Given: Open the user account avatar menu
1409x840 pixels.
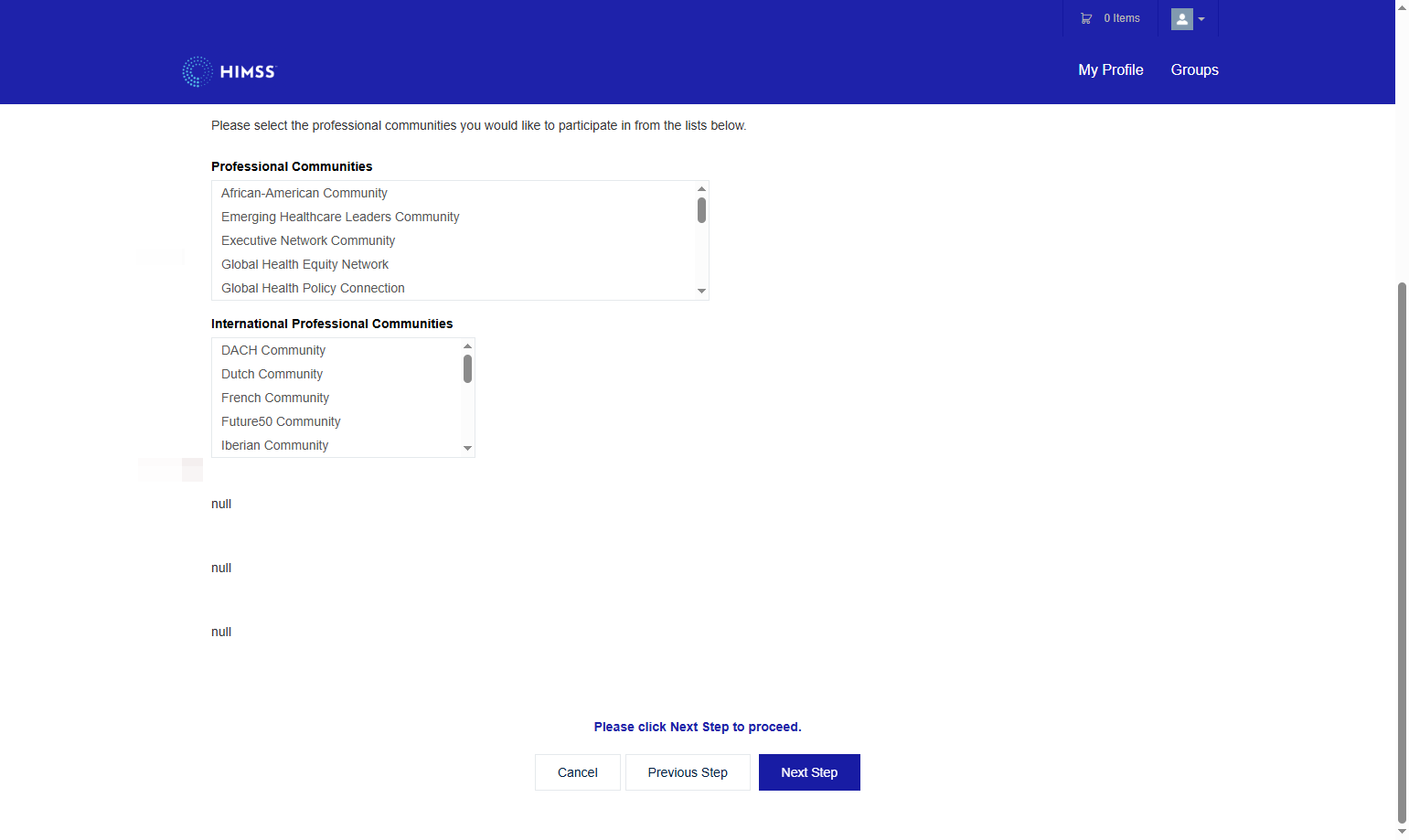Looking at the screenshot, I should pyautogui.click(x=1188, y=19).
